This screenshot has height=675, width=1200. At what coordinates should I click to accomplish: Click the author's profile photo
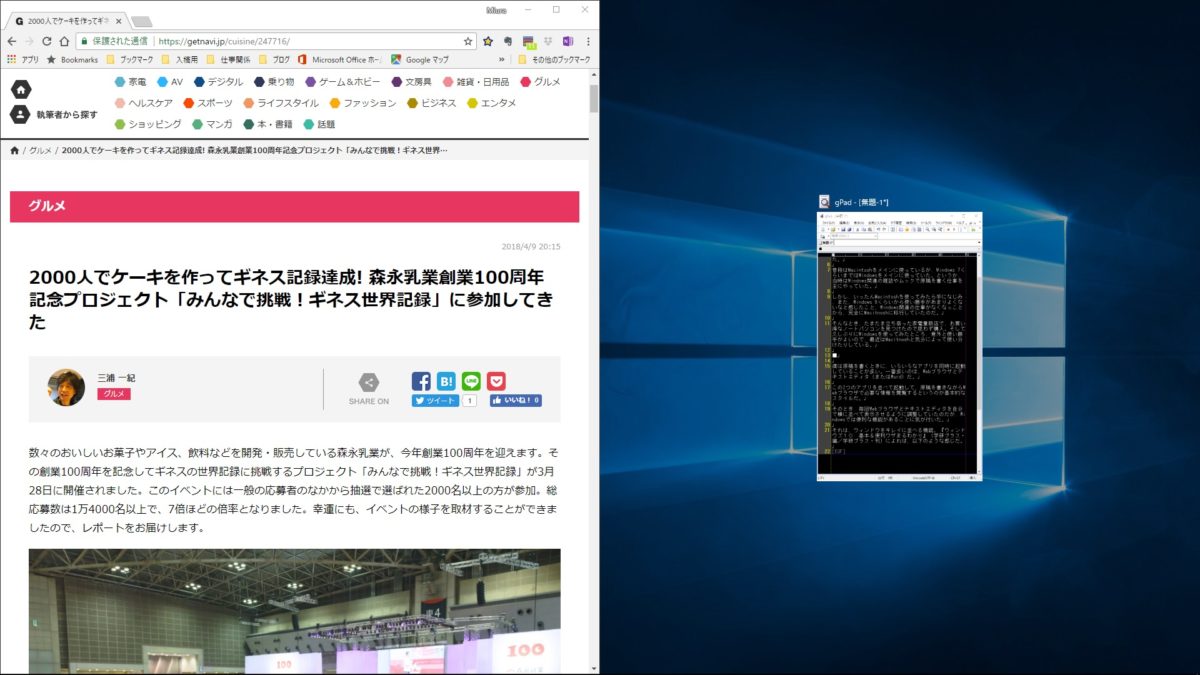coord(66,387)
